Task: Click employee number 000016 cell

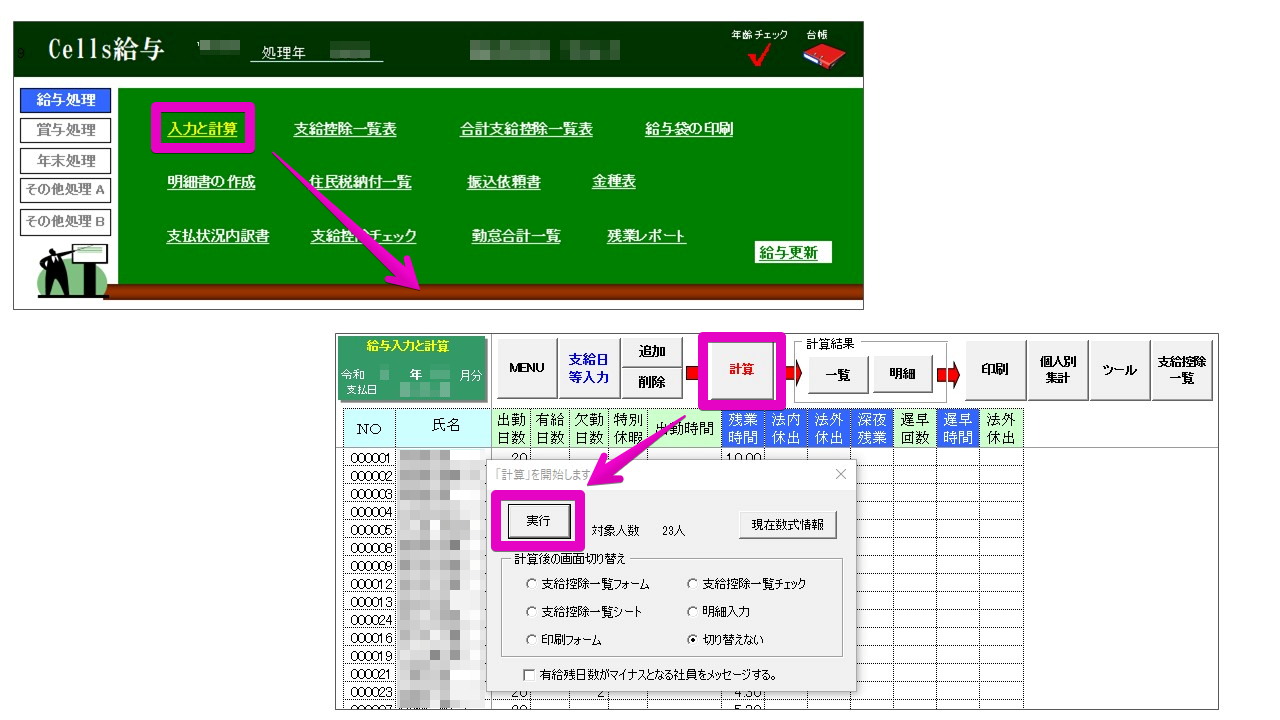Action: point(370,638)
